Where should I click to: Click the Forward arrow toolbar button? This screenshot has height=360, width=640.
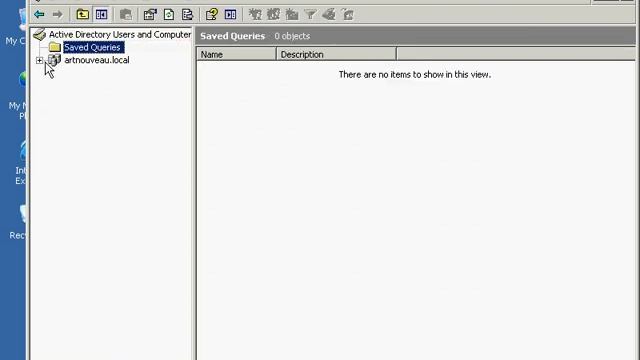(x=58, y=15)
